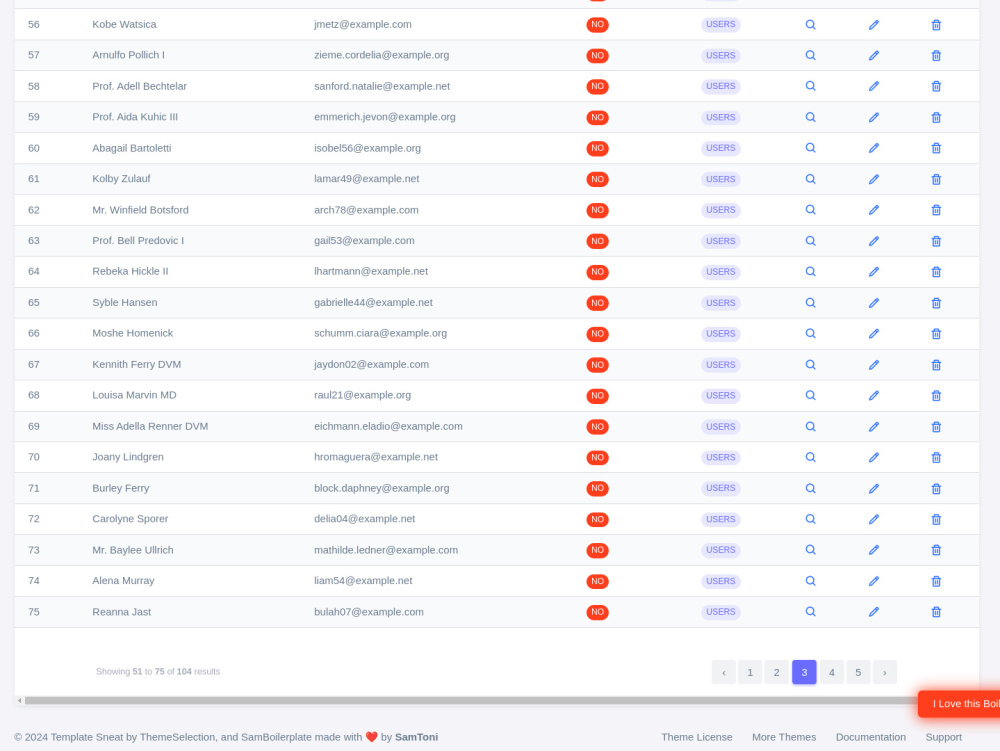1000x751 pixels.
Task: Click the NO badge for Joany Lindgren
Action: (x=597, y=458)
